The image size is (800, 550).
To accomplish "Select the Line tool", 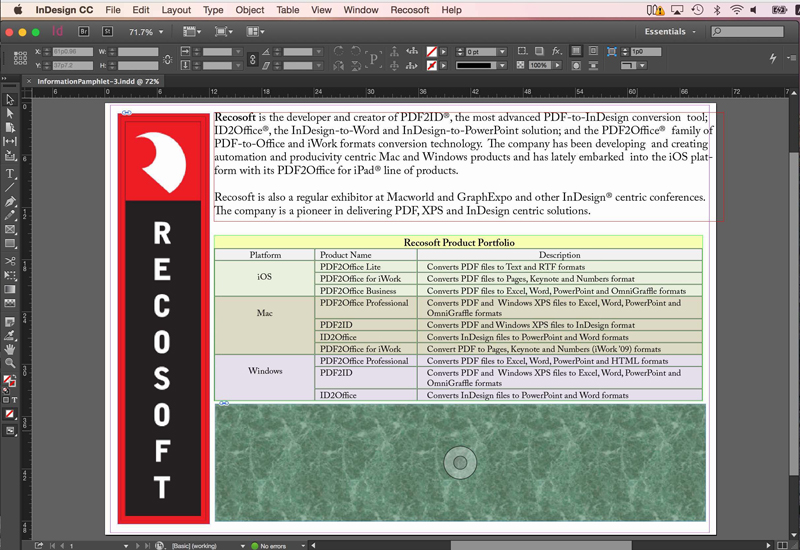I will [10, 187].
